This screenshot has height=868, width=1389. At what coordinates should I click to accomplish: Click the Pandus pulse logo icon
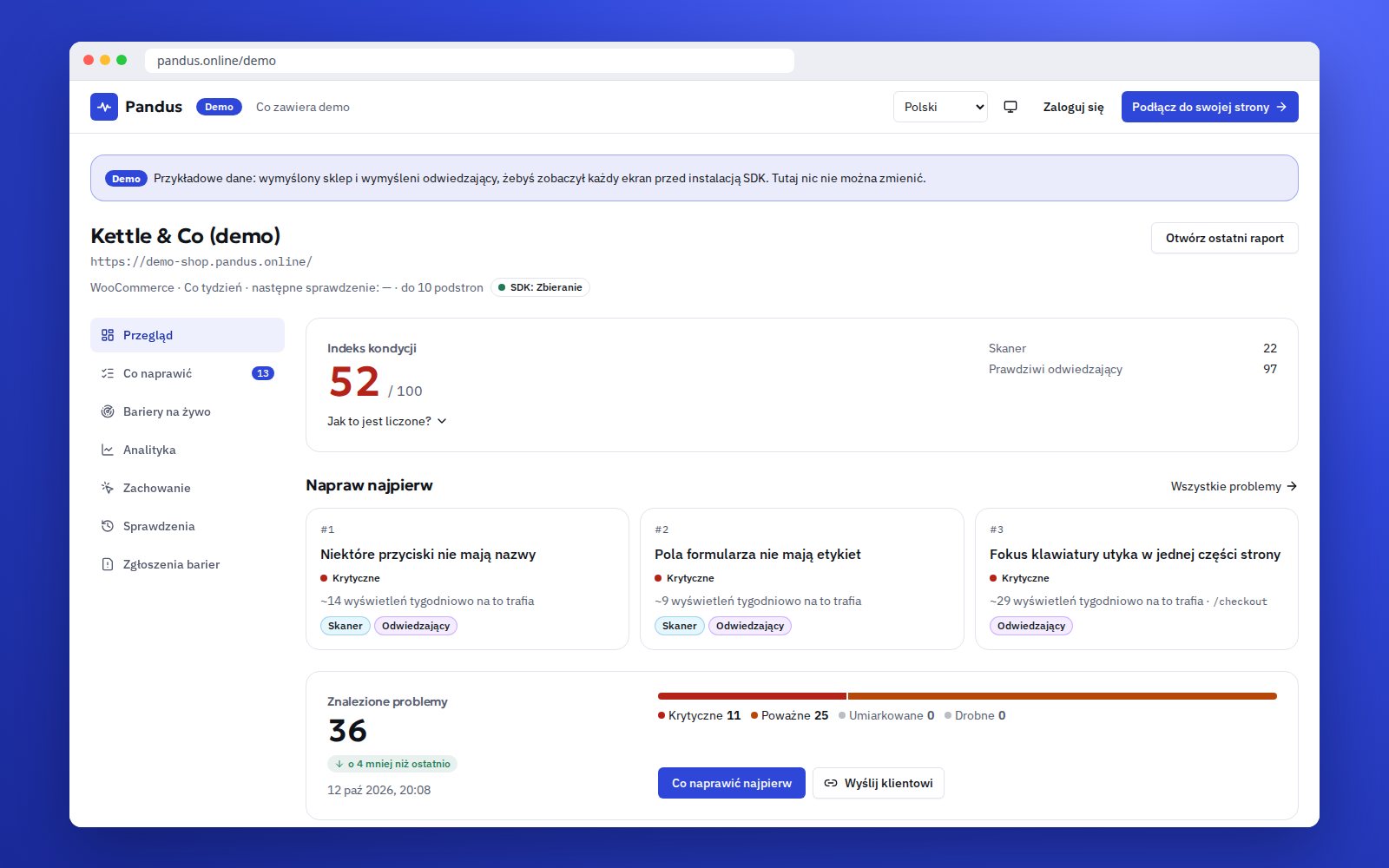click(104, 107)
